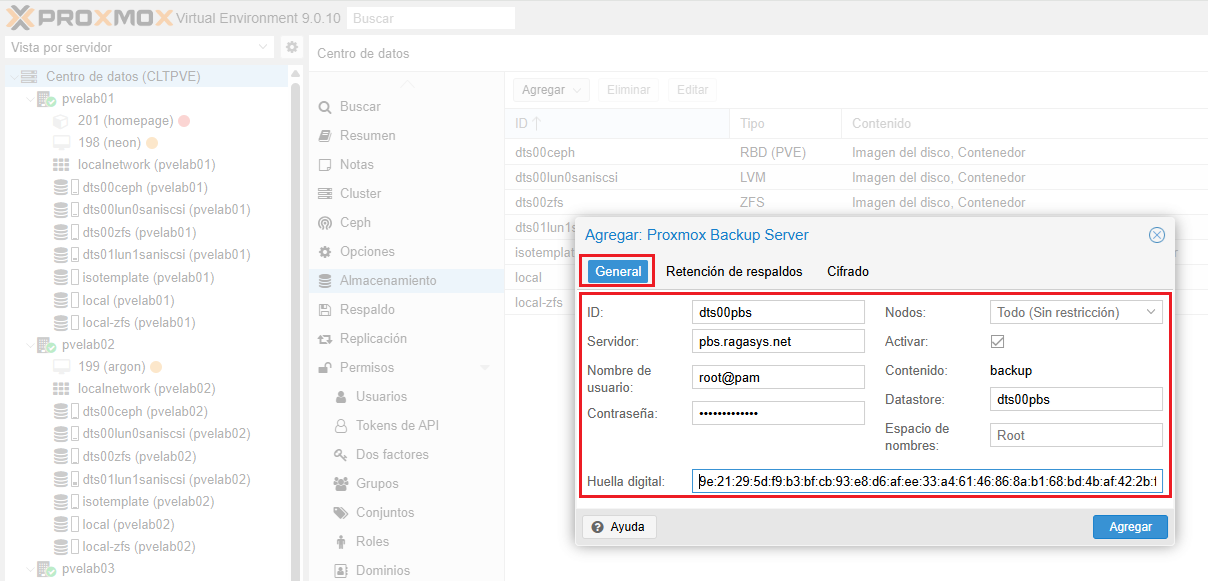Collapse the Permisos submenu arrow
This screenshot has height=581, width=1208.
[485, 368]
